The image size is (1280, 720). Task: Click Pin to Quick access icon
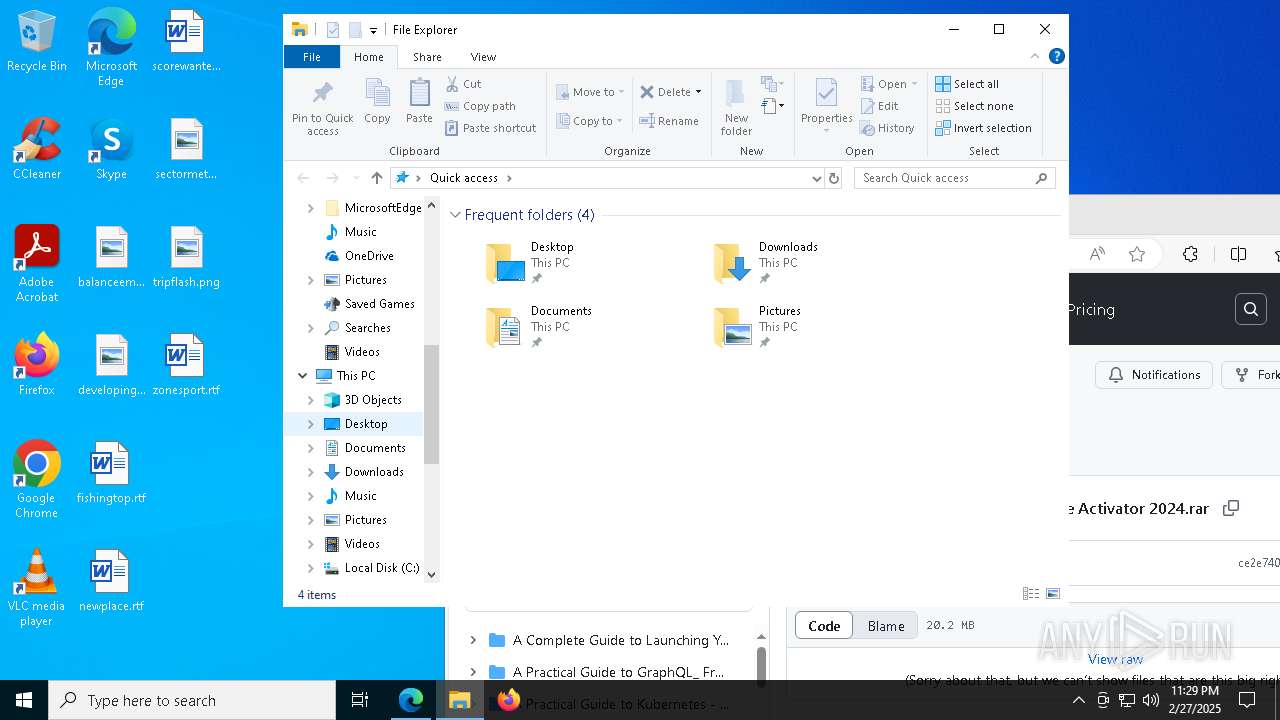click(322, 107)
